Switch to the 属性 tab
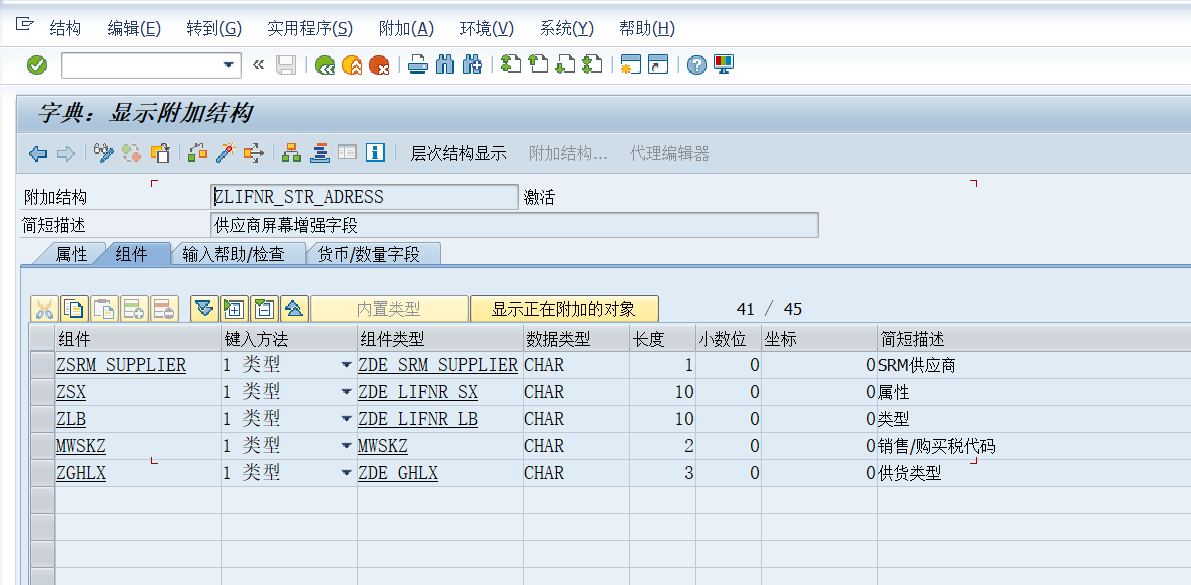The height and width of the screenshot is (585, 1191). coord(71,255)
